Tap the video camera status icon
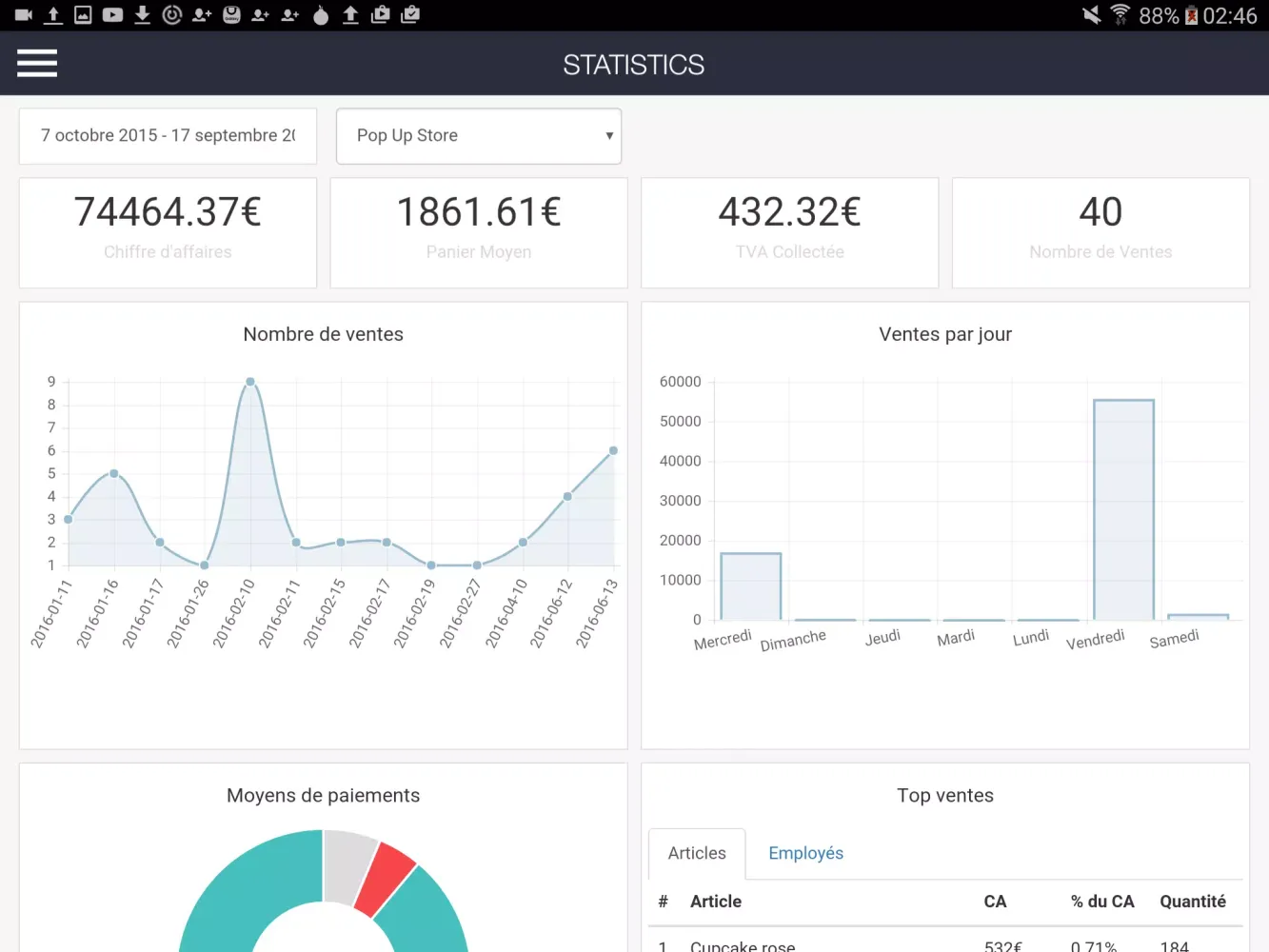The image size is (1269, 952). [x=24, y=15]
